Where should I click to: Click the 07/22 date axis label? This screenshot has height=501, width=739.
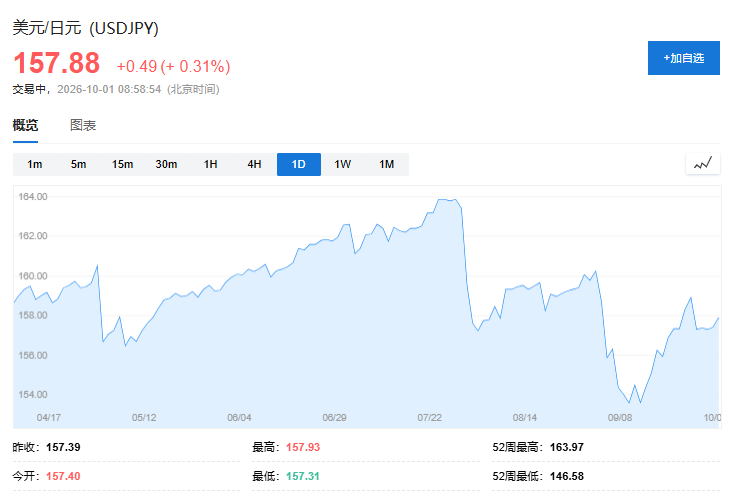430,418
